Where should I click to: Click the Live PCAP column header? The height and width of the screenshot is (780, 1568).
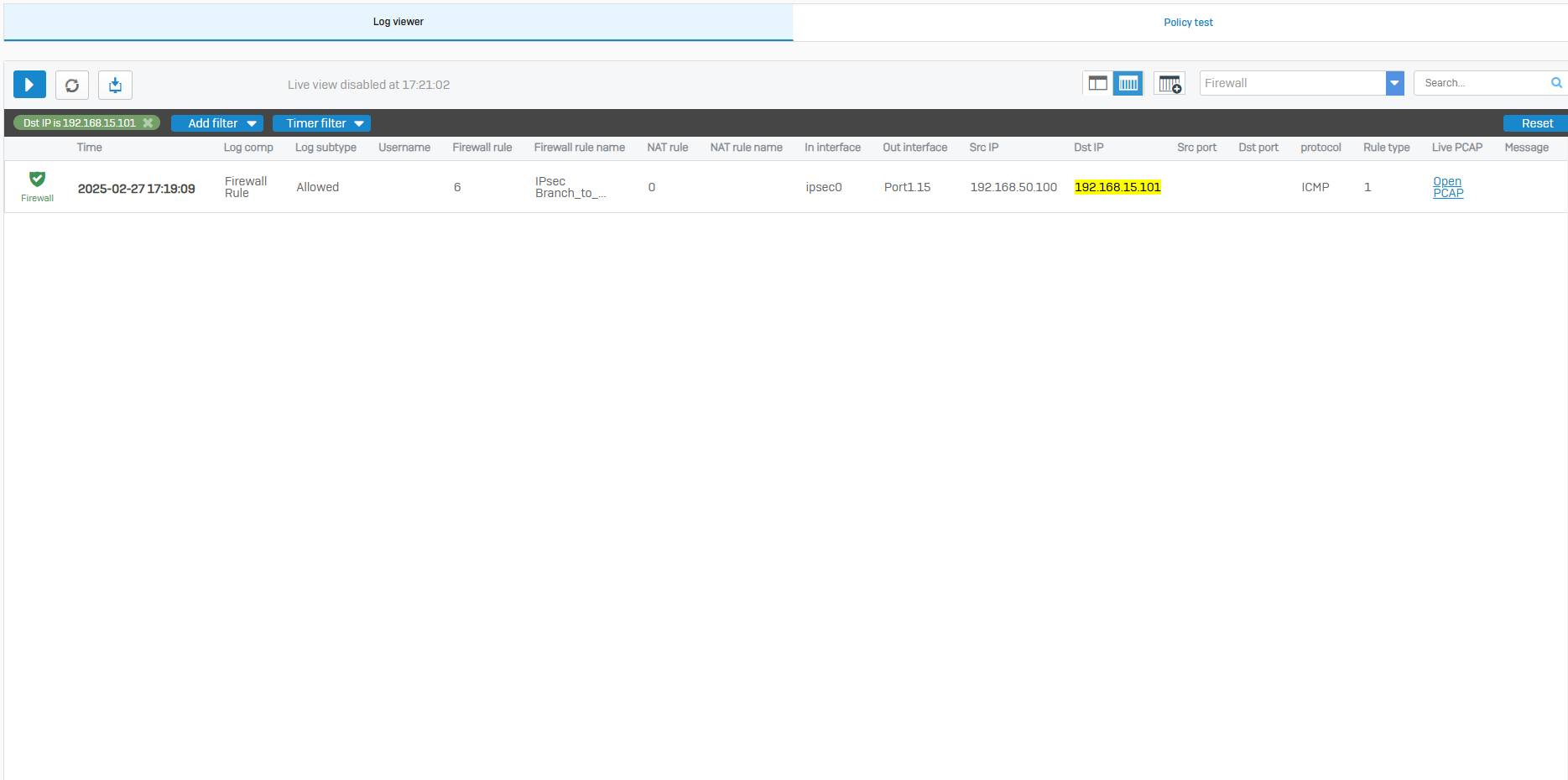[x=1457, y=148]
